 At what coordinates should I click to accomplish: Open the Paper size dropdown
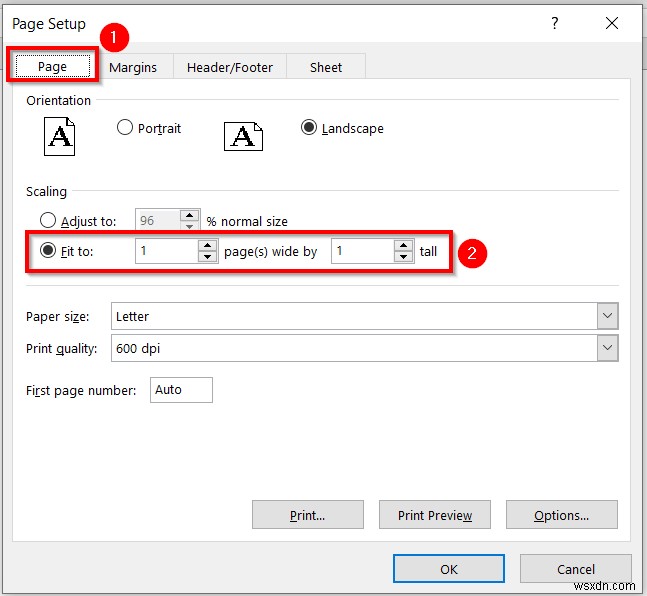[x=607, y=316]
